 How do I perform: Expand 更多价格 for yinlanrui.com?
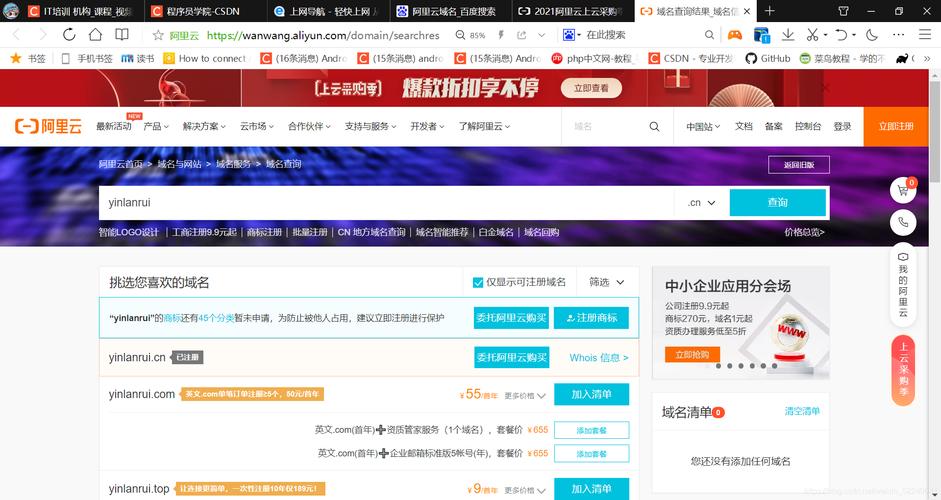[525, 396]
